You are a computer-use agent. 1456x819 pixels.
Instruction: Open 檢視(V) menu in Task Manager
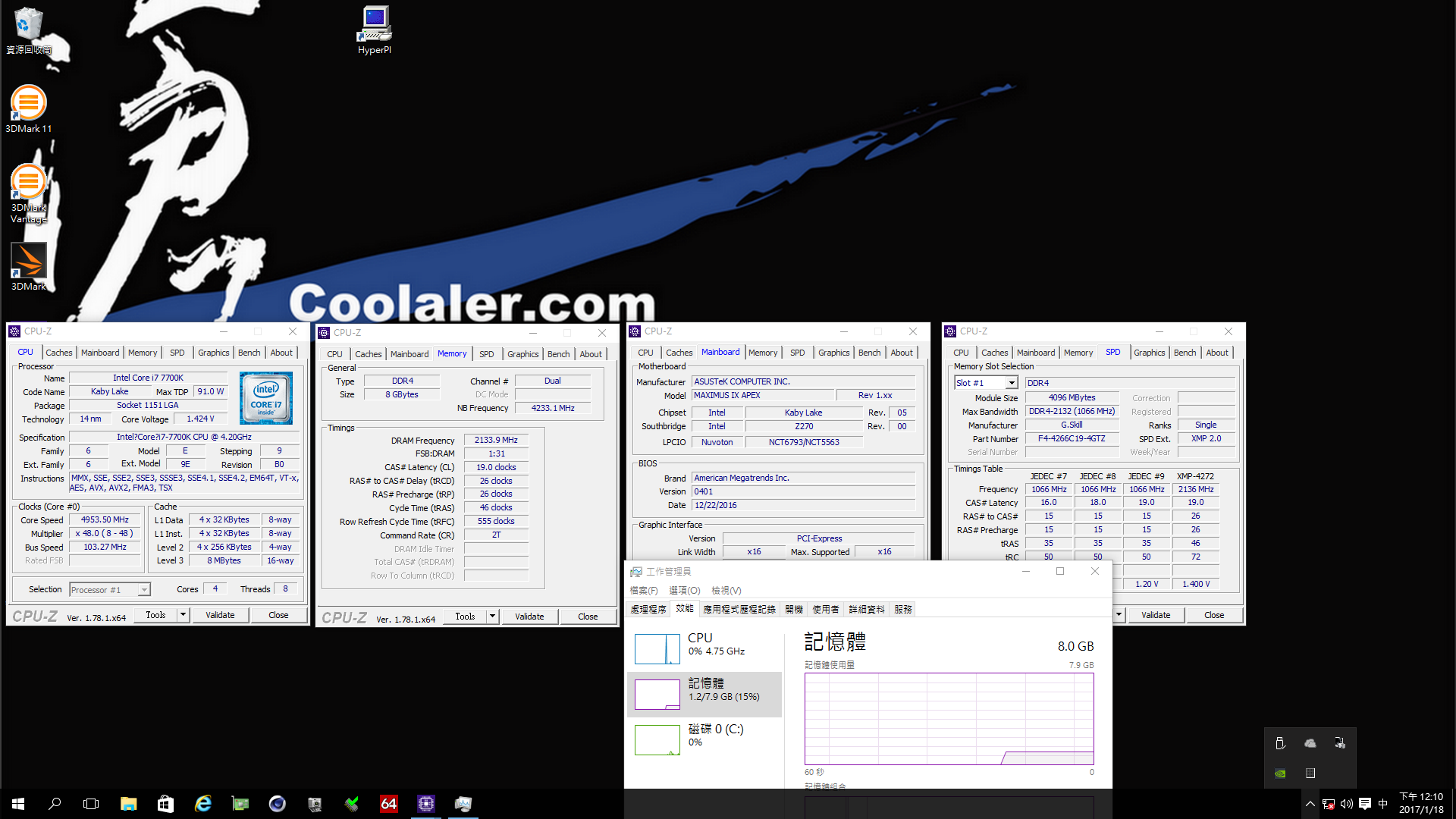click(726, 591)
